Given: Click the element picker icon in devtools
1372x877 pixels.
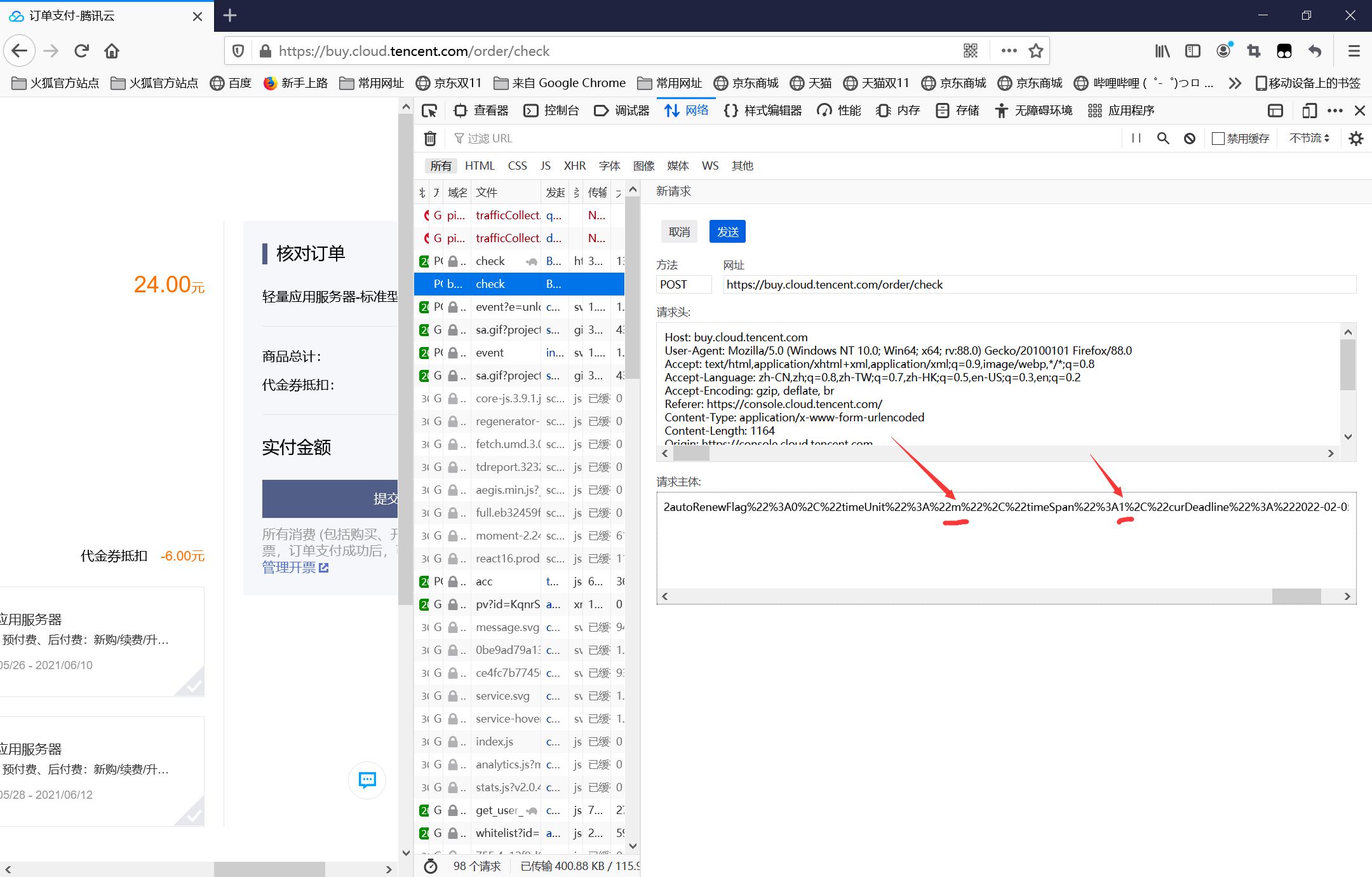Looking at the screenshot, I should click(x=429, y=111).
